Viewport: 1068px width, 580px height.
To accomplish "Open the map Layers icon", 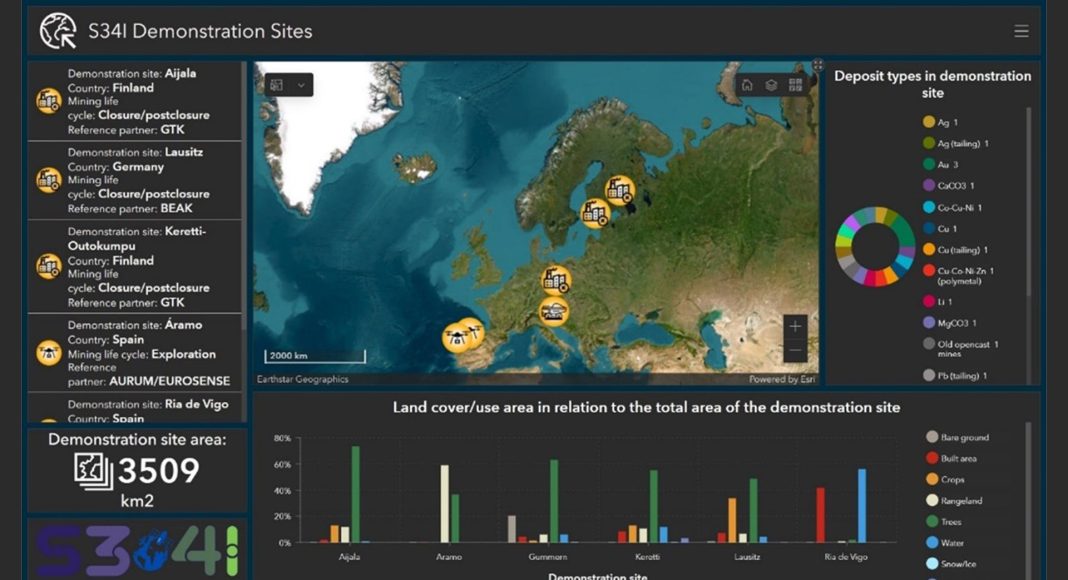I will click(x=771, y=85).
